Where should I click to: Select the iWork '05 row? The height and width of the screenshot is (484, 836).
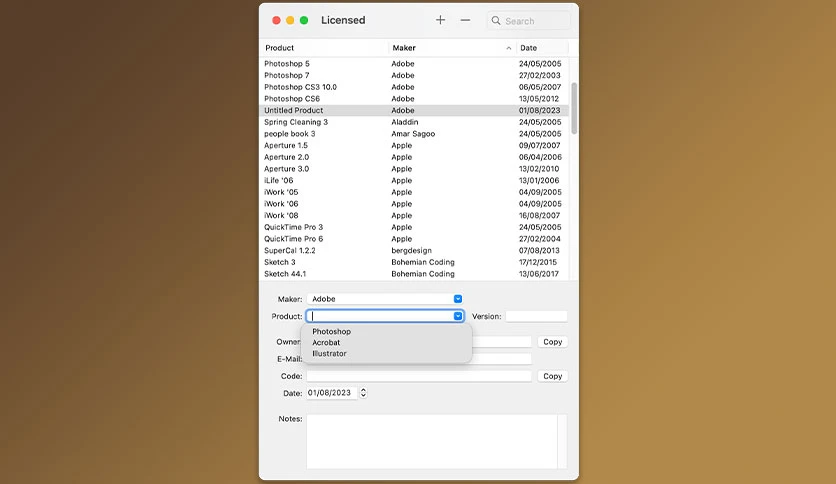[x=414, y=192]
